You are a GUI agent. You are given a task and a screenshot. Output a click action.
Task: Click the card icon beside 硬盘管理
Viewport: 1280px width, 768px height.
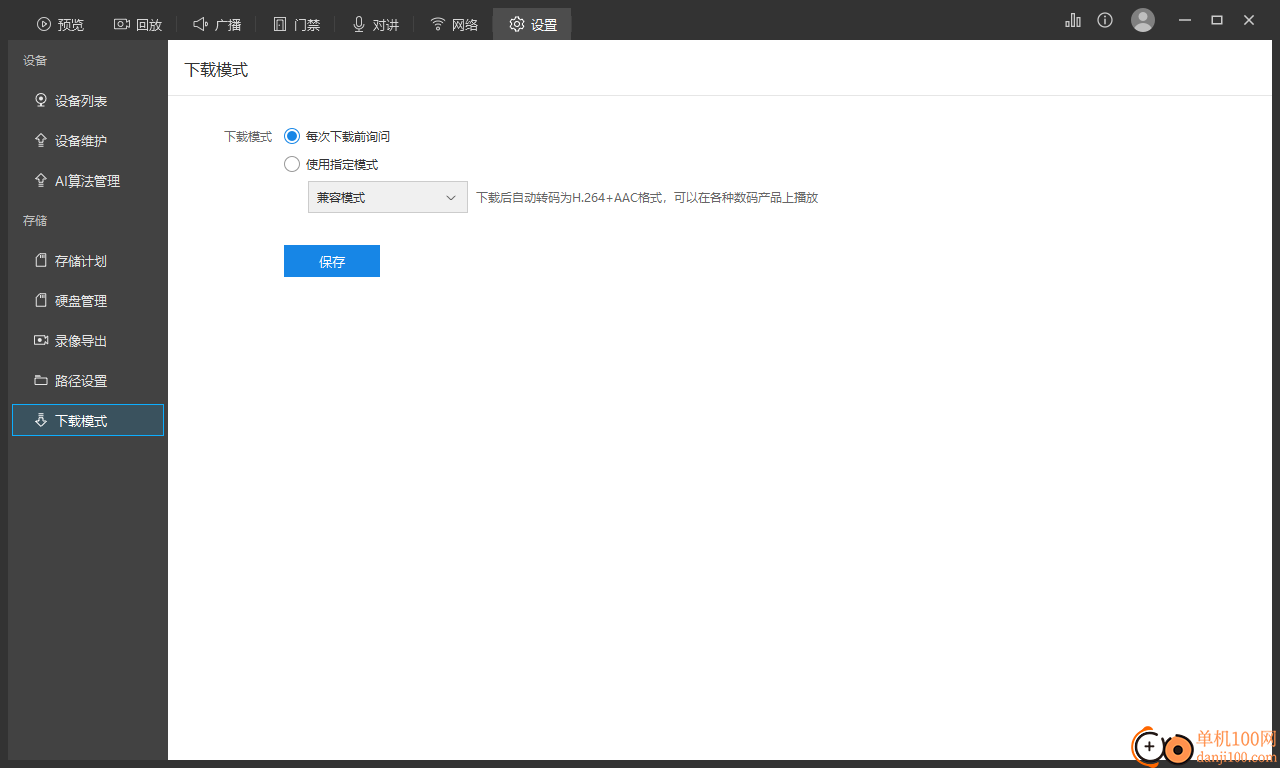(41, 300)
